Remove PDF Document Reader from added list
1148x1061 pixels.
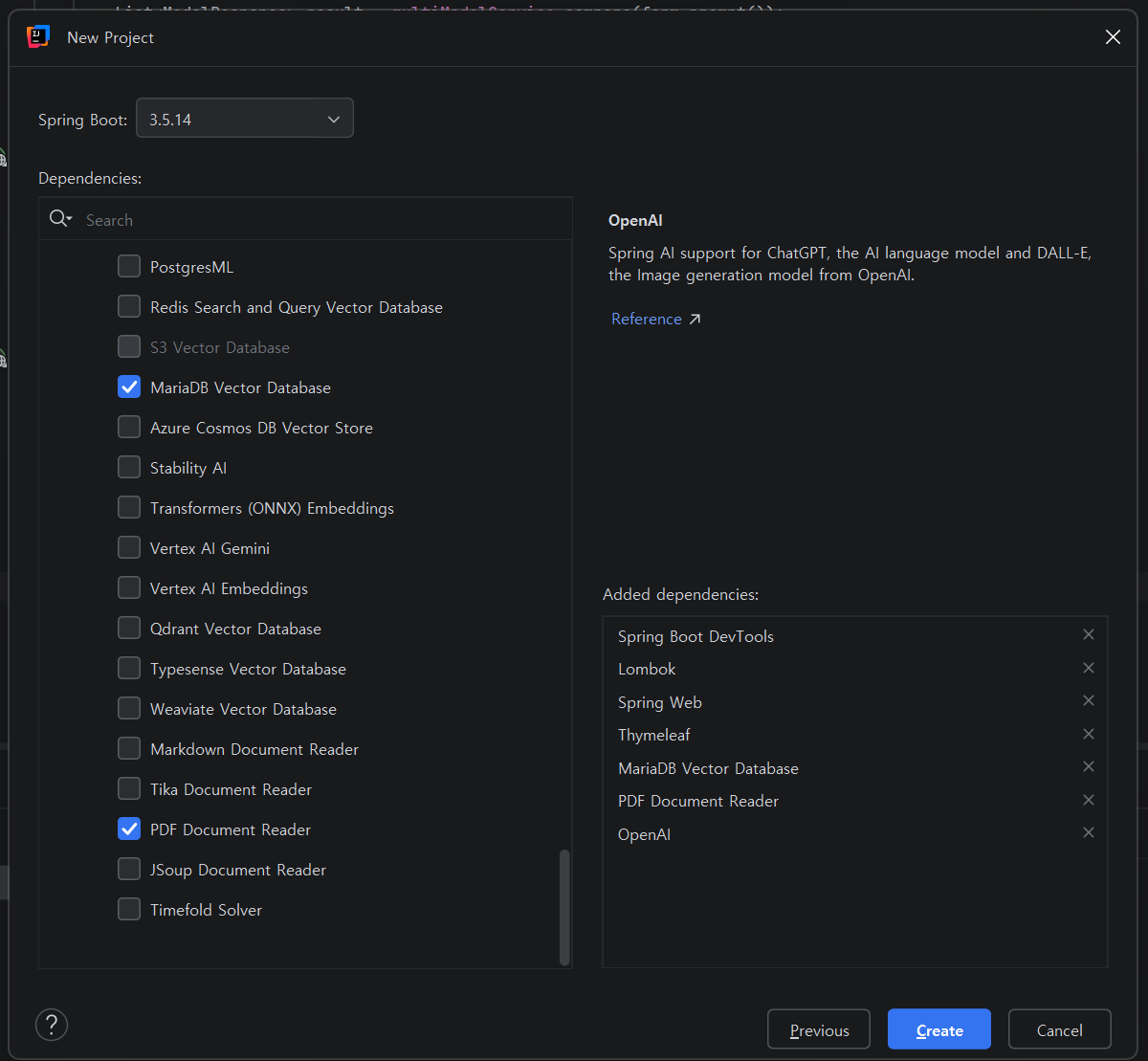coord(1088,800)
